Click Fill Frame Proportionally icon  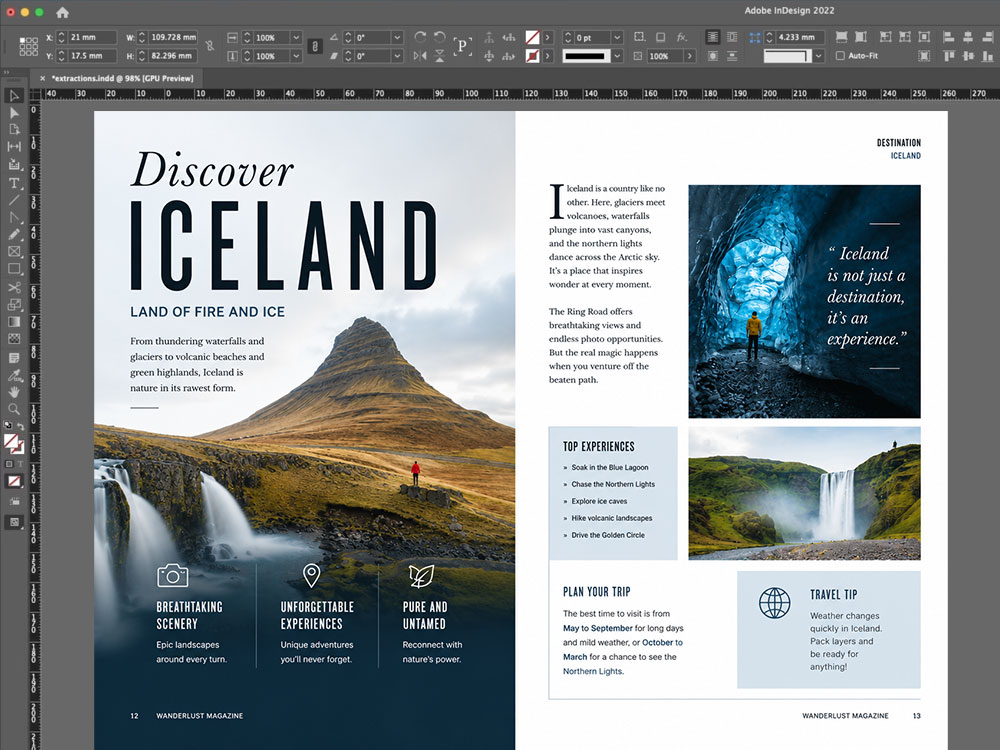pos(841,37)
